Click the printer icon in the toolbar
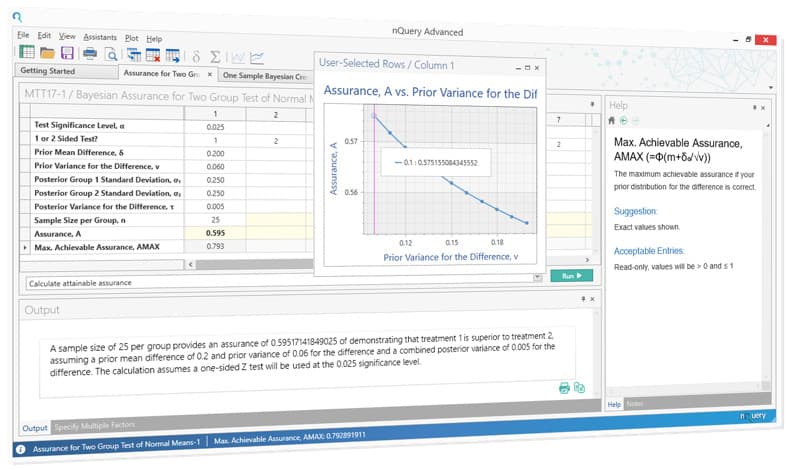The height and width of the screenshot is (470, 800). pos(90,54)
